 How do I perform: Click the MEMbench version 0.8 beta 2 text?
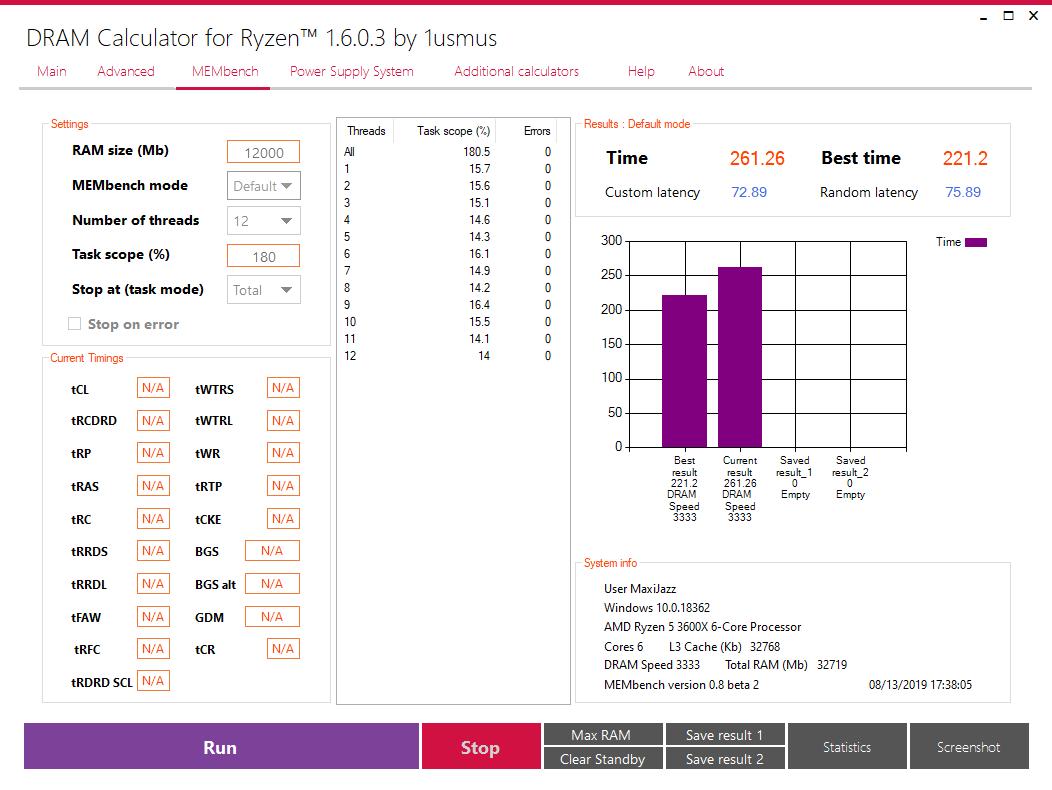[x=681, y=685]
